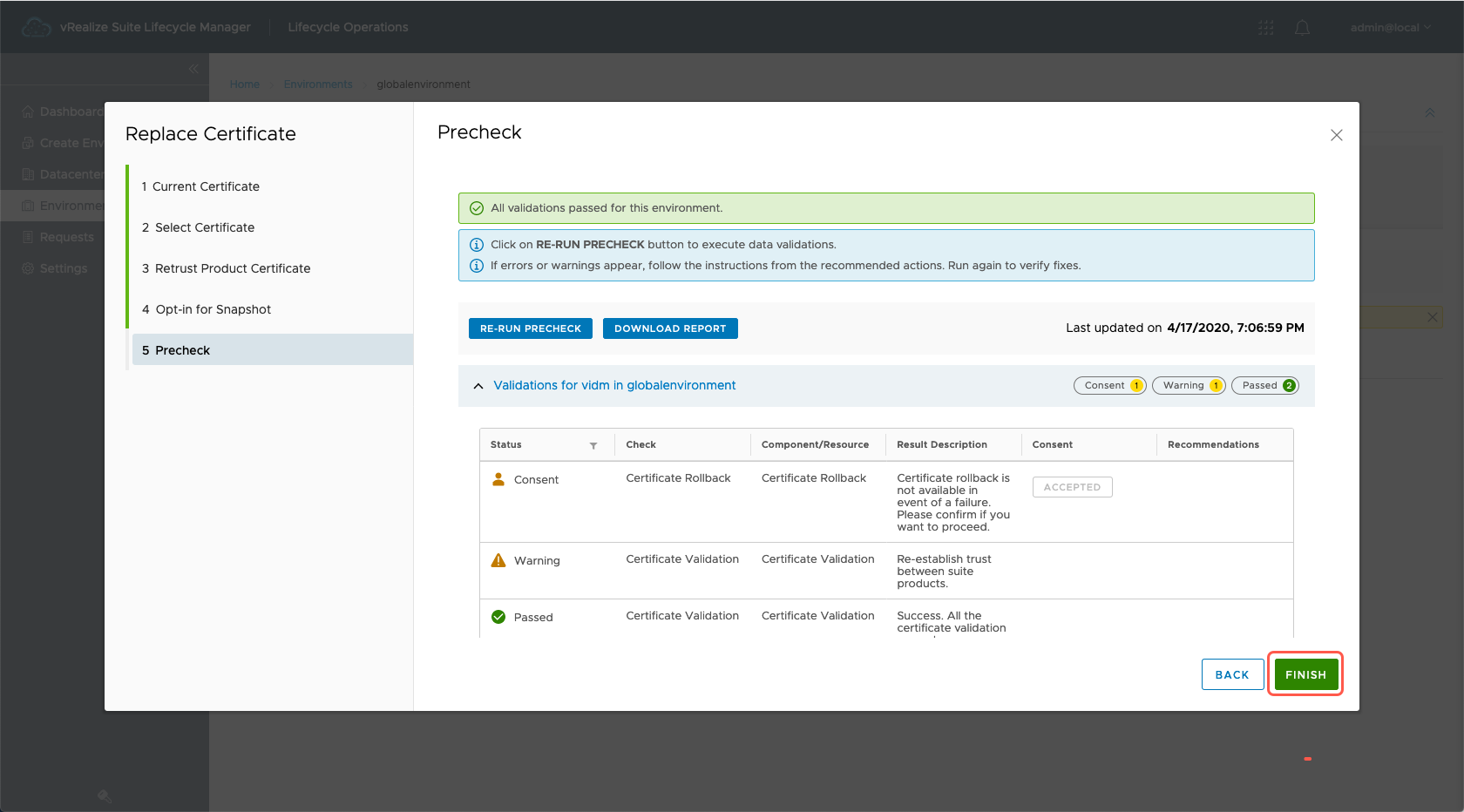Click the ACCEPTED consent button
Viewport: 1464px width, 812px height.
(1072, 487)
